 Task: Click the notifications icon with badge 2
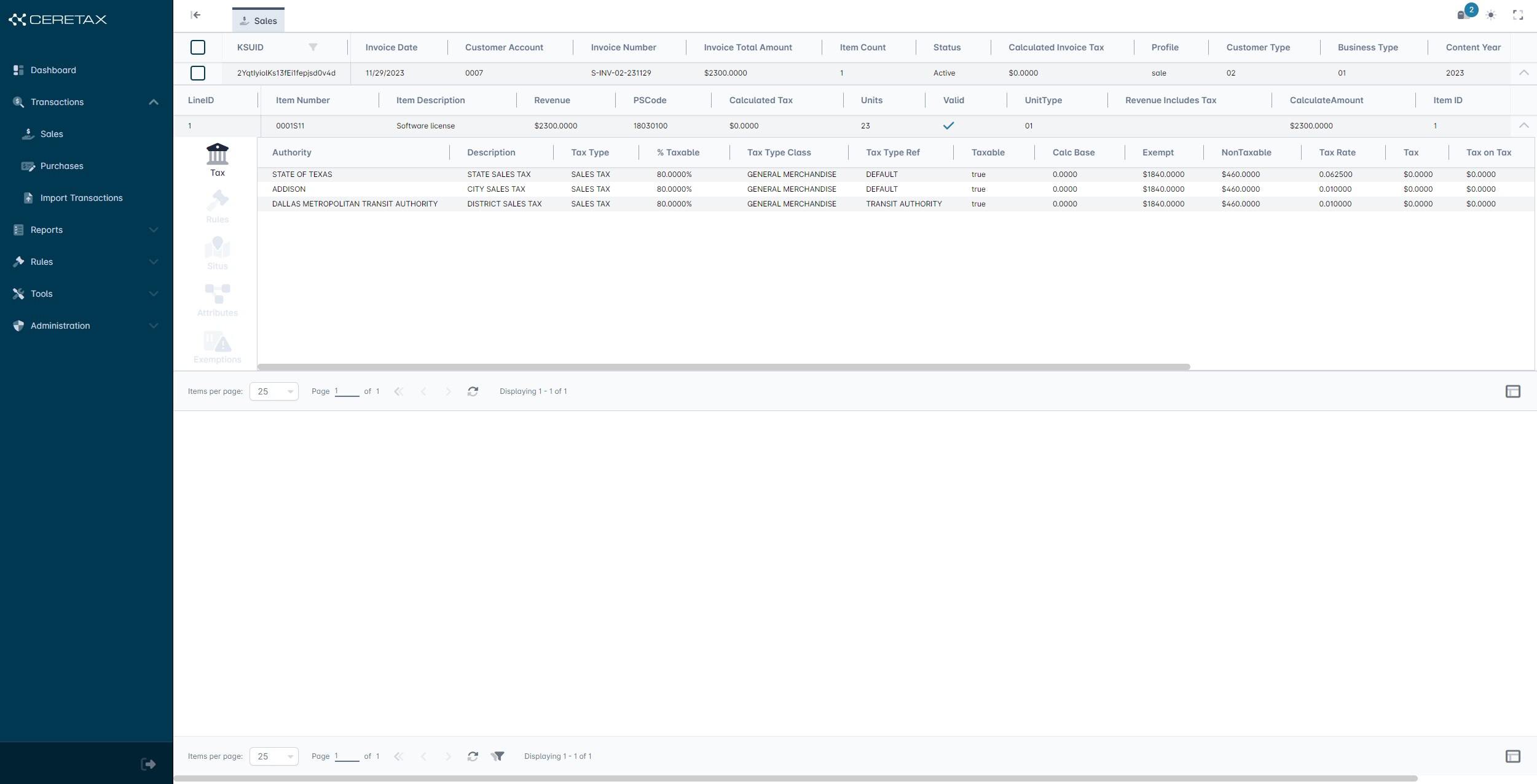1464,14
